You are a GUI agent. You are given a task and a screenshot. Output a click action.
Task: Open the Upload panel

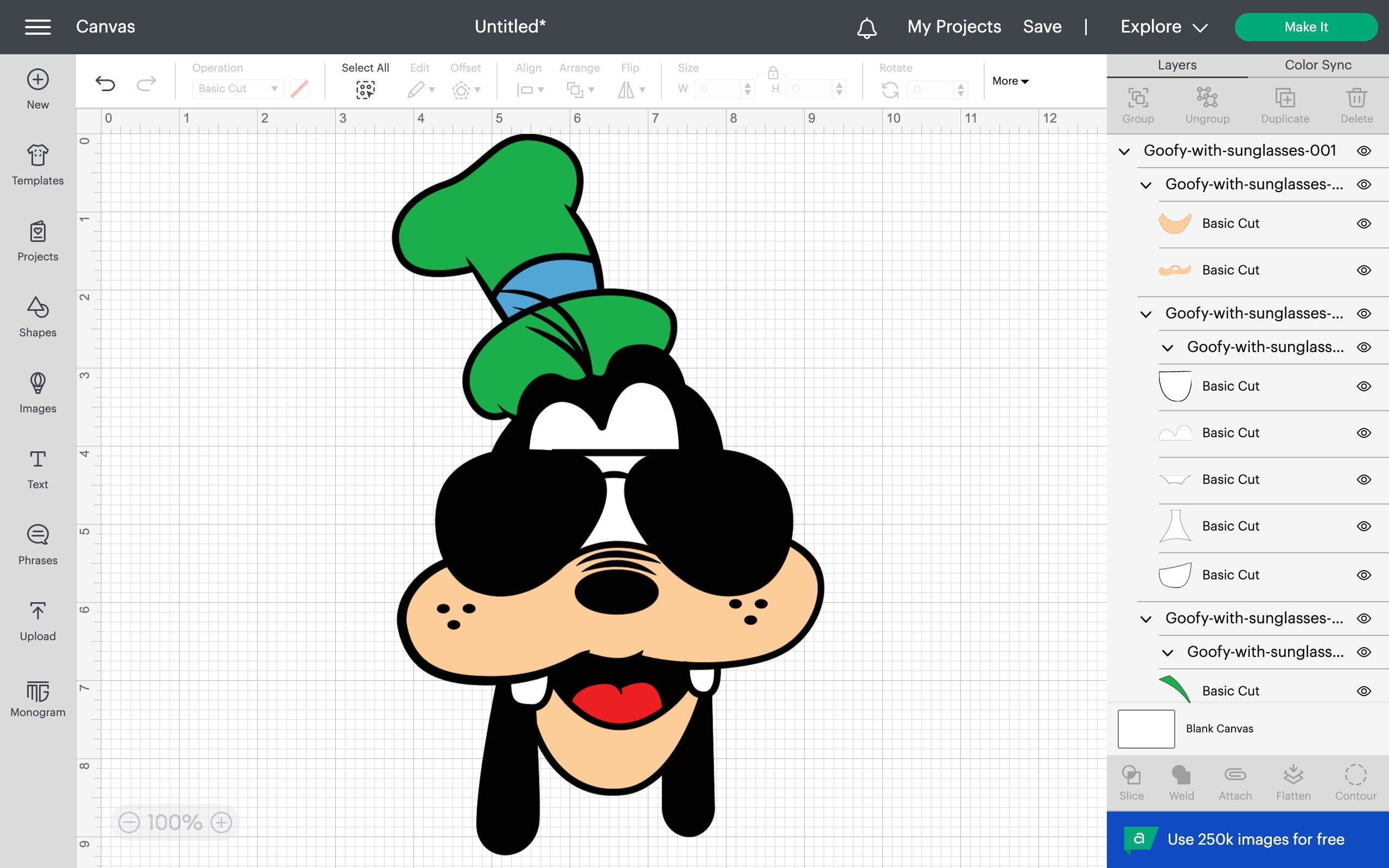(x=37, y=619)
